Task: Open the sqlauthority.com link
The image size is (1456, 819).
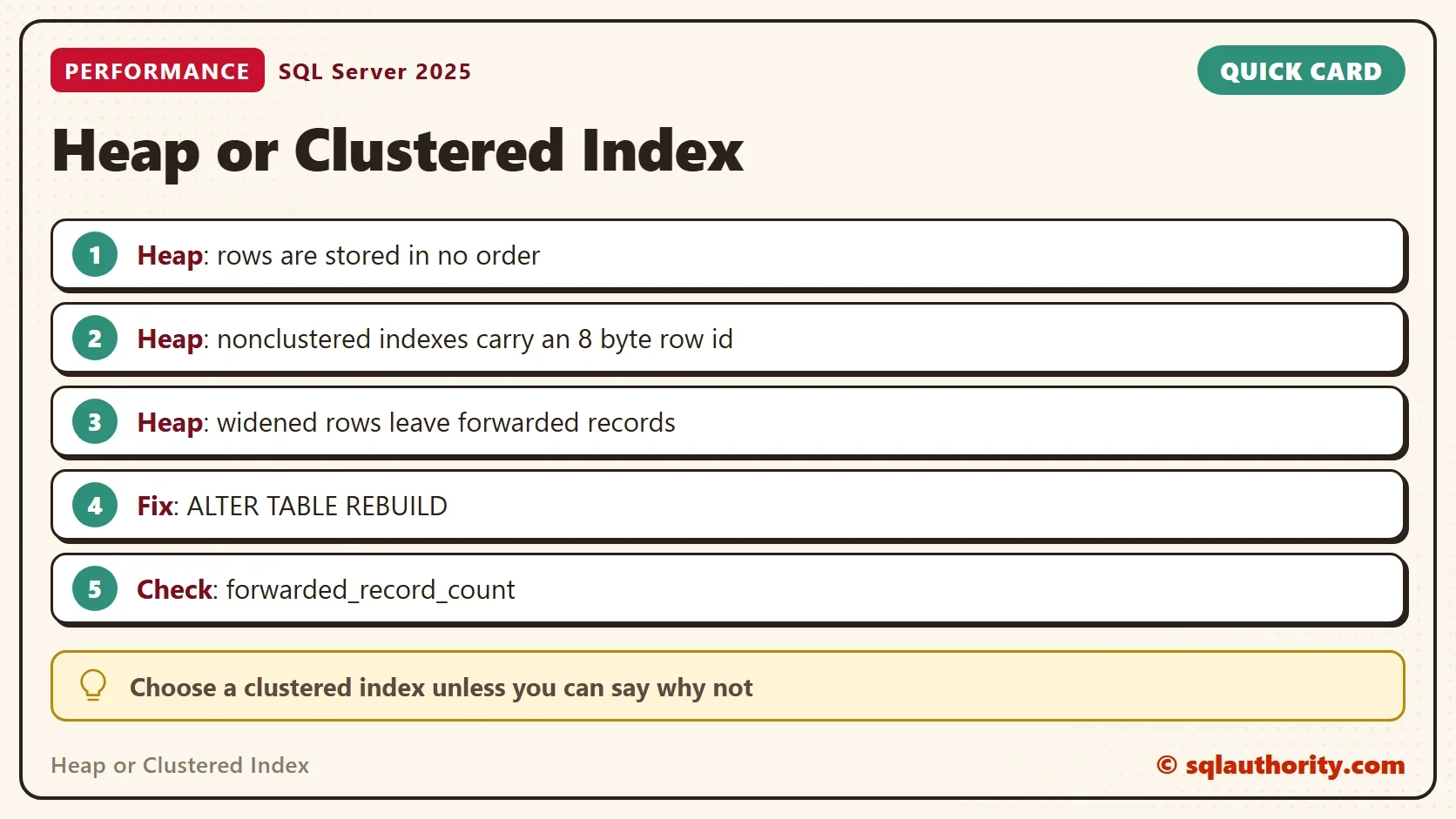Action: click(1281, 765)
